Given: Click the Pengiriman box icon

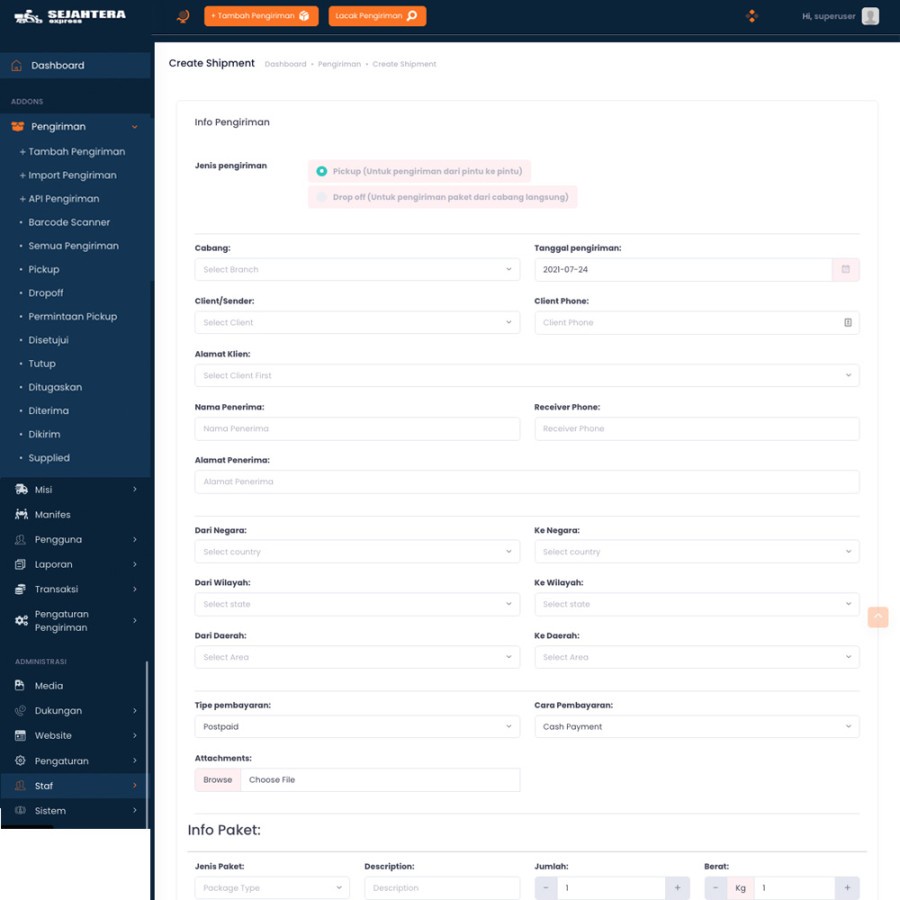Looking at the screenshot, I should point(18,126).
